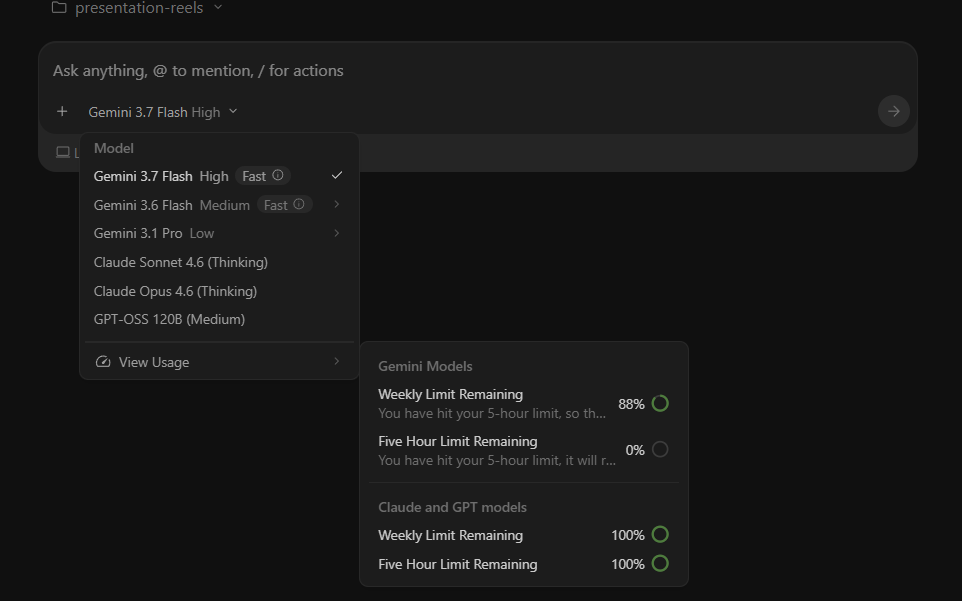Click the laptop icon below the input

pyautogui.click(x=63, y=152)
